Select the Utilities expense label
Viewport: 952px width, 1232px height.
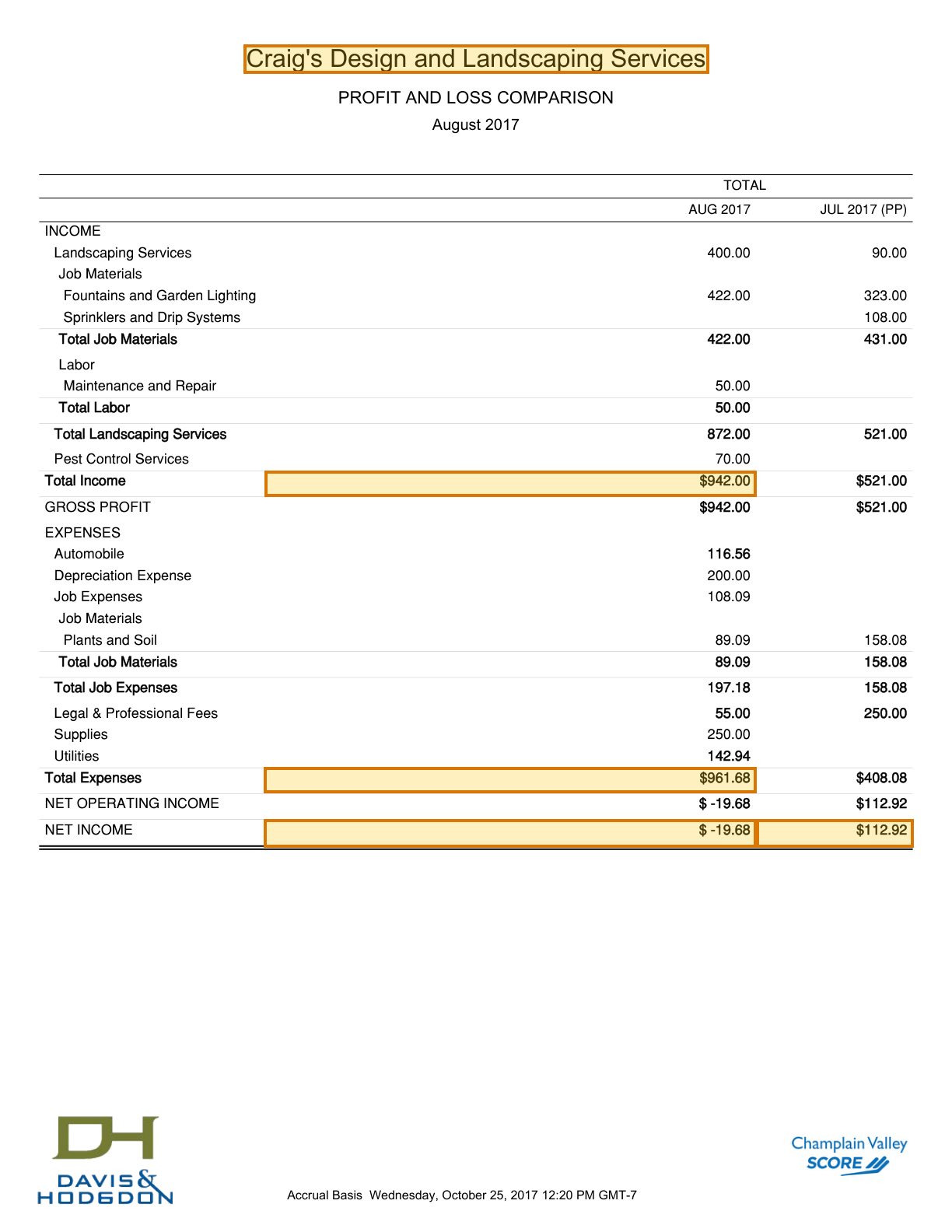click(76, 756)
